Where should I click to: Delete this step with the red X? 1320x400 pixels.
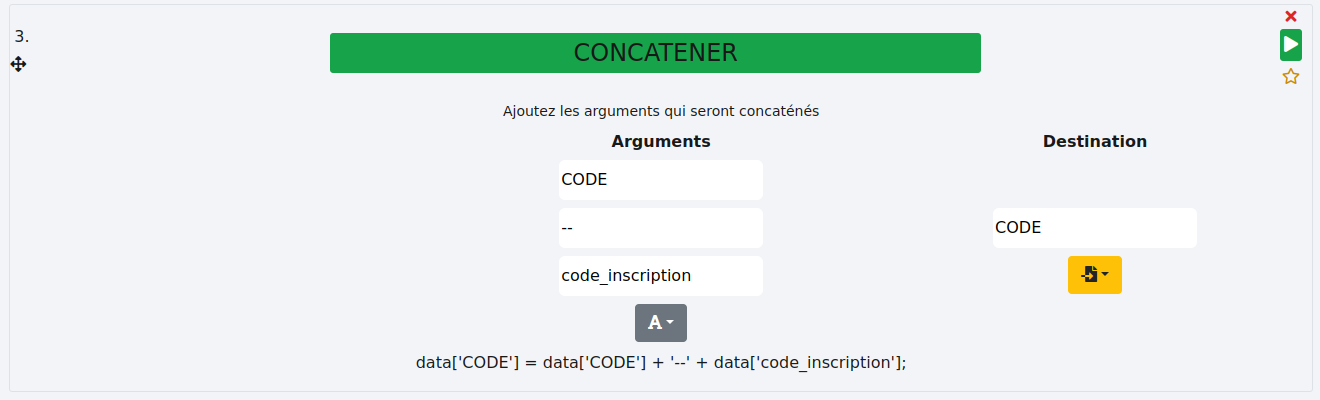[x=1291, y=16]
